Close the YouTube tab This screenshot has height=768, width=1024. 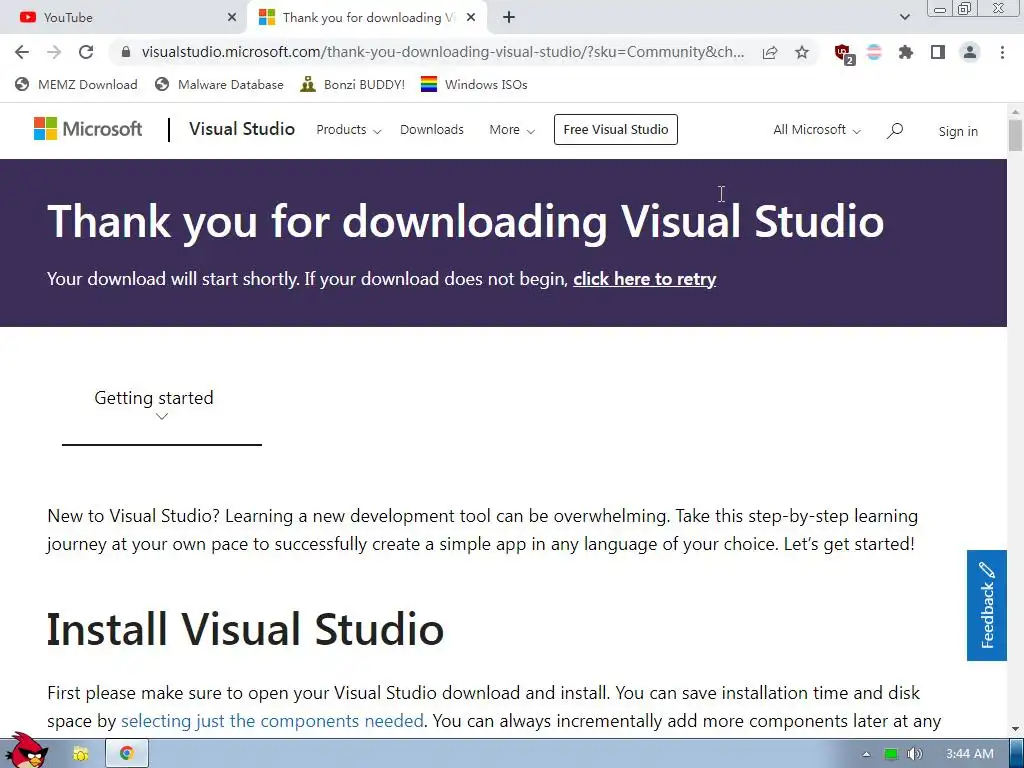[232, 18]
